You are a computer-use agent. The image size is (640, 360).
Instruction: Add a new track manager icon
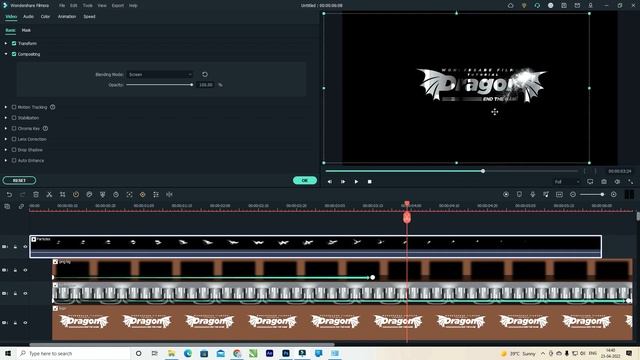(x=7, y=207)
